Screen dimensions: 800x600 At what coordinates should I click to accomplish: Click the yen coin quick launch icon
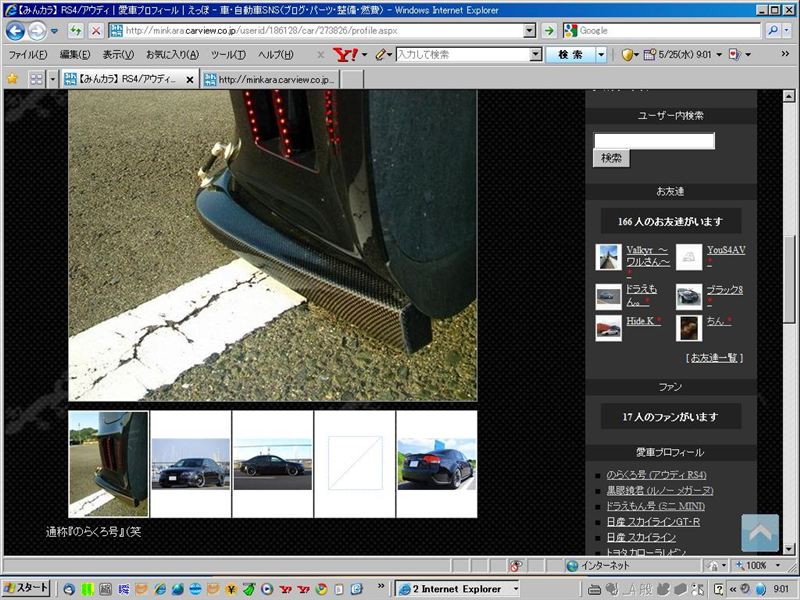231,589
